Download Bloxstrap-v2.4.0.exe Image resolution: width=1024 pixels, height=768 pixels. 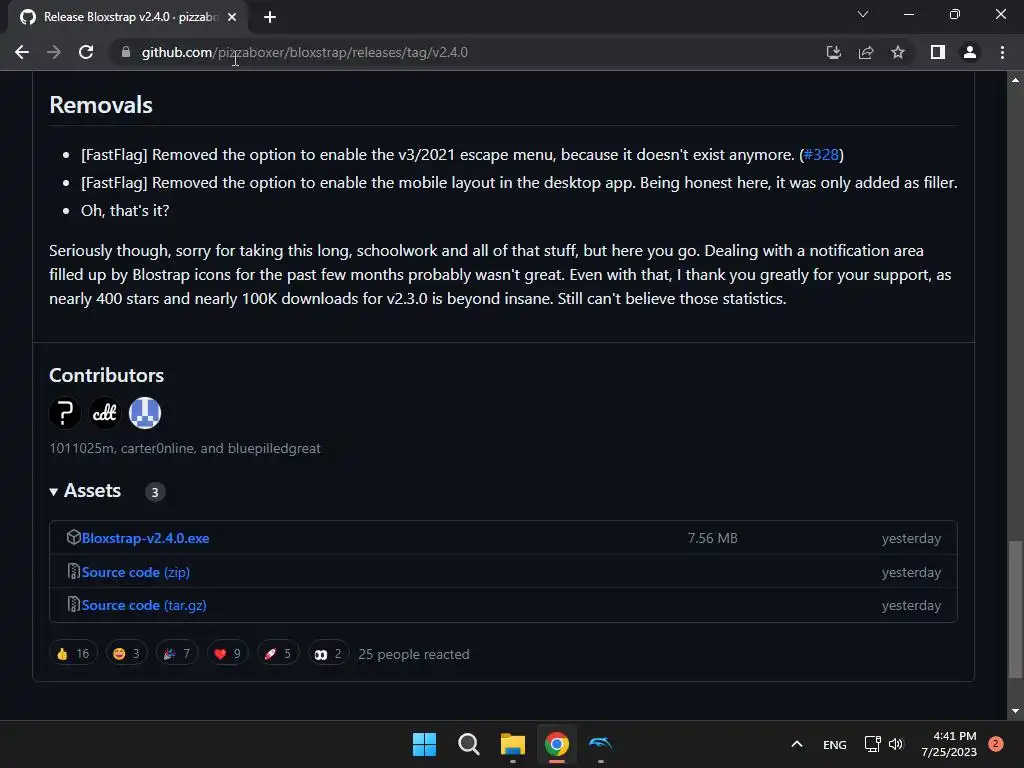point(146,538)
